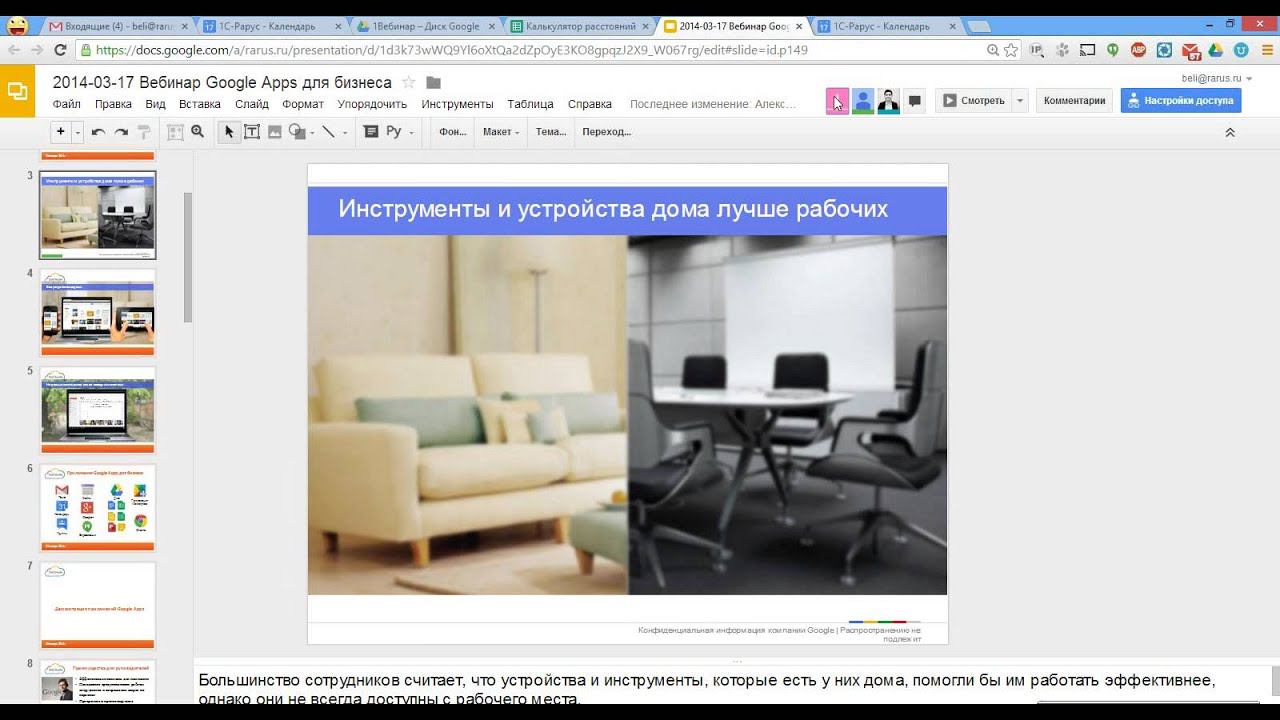Expand the line tool dropdown arrow

pyautogui.click(x=345, y=132)
